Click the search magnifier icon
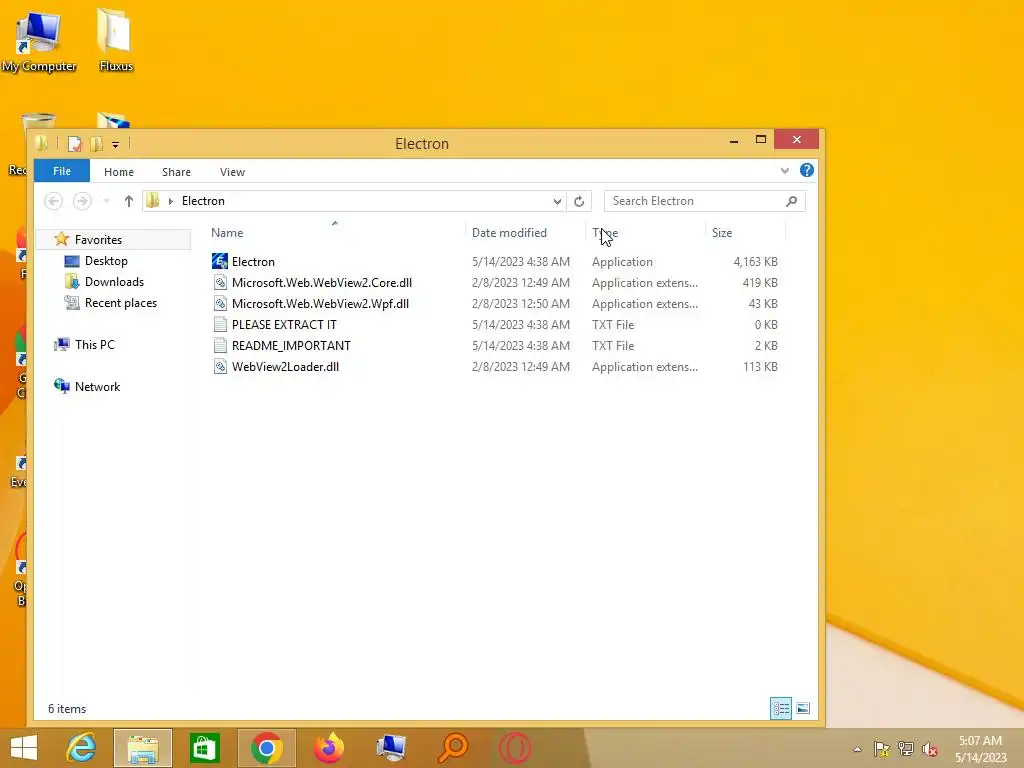This screenshot has width=1024, height=768. (792, 201)
